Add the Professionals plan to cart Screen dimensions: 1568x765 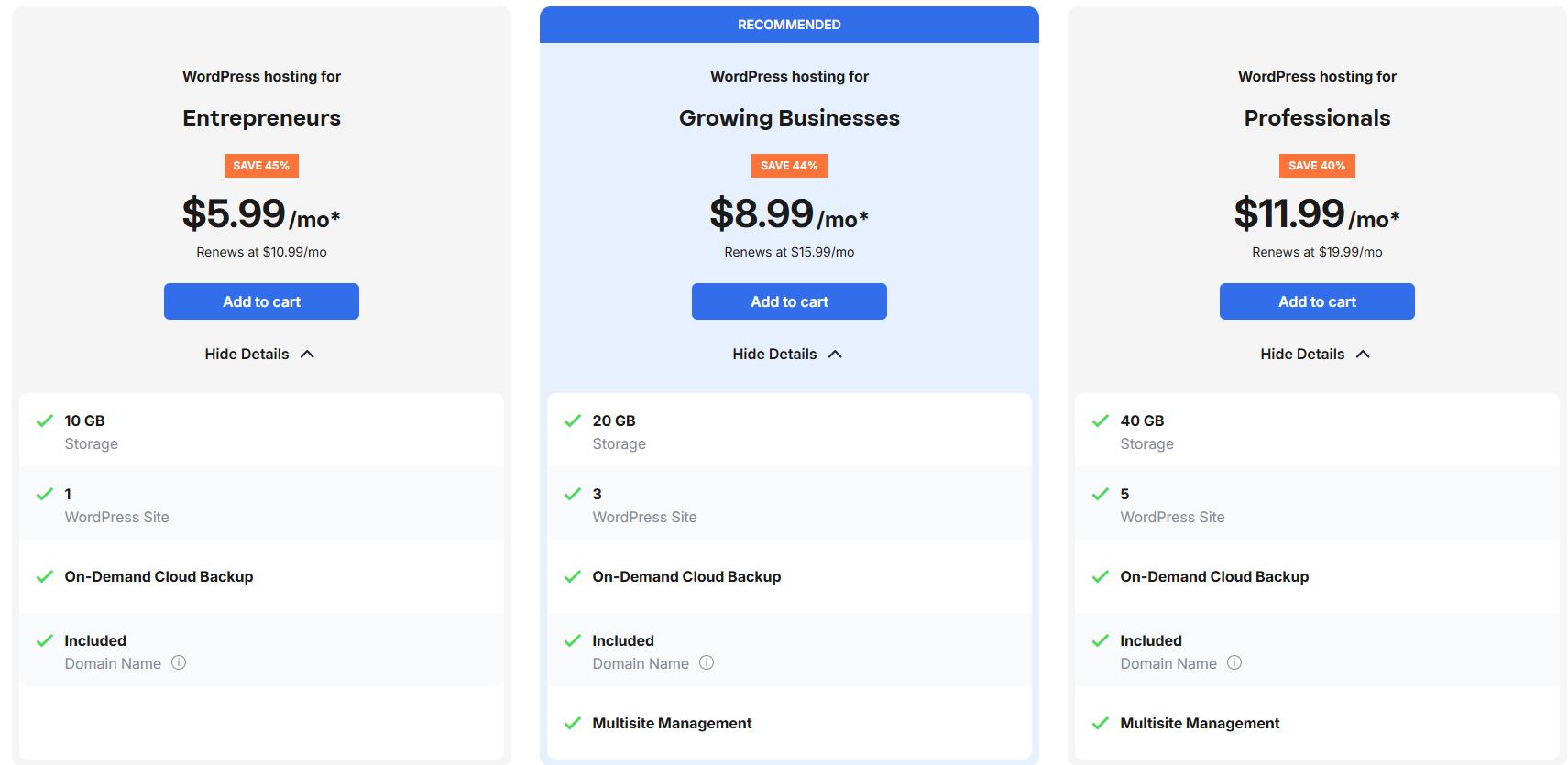coord(1317,301)
